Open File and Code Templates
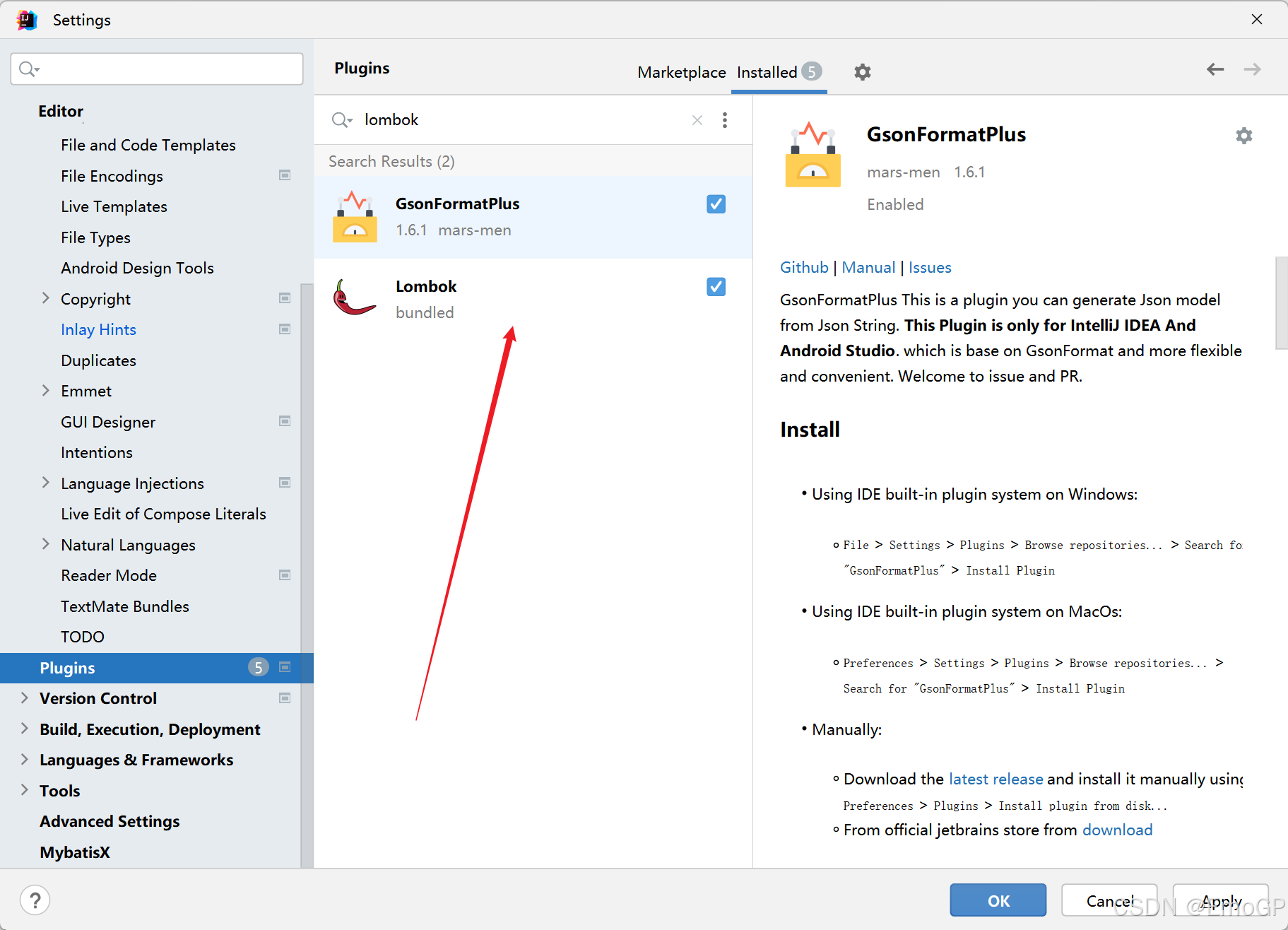 point(148,145)
